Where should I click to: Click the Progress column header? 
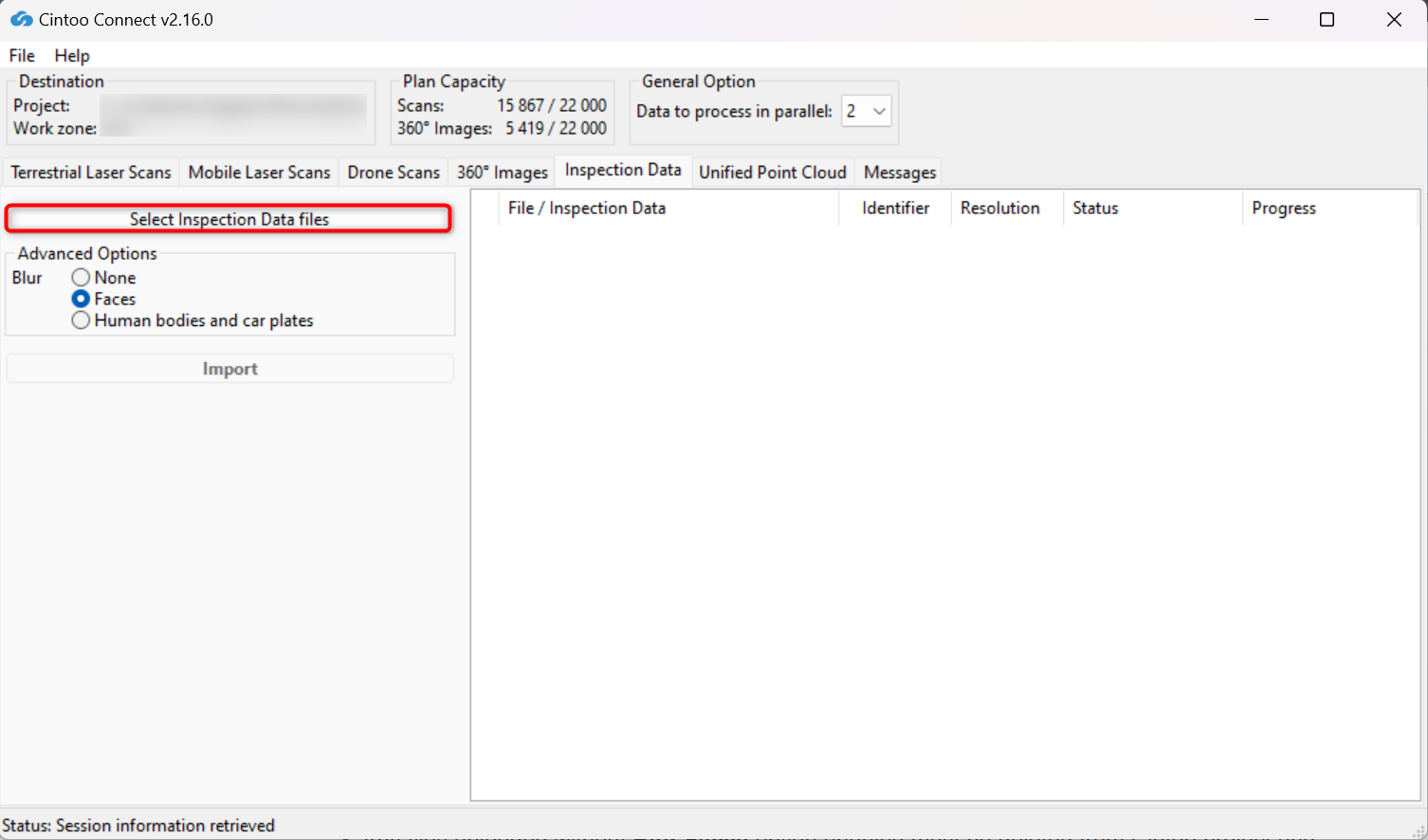coord(1330,209)
